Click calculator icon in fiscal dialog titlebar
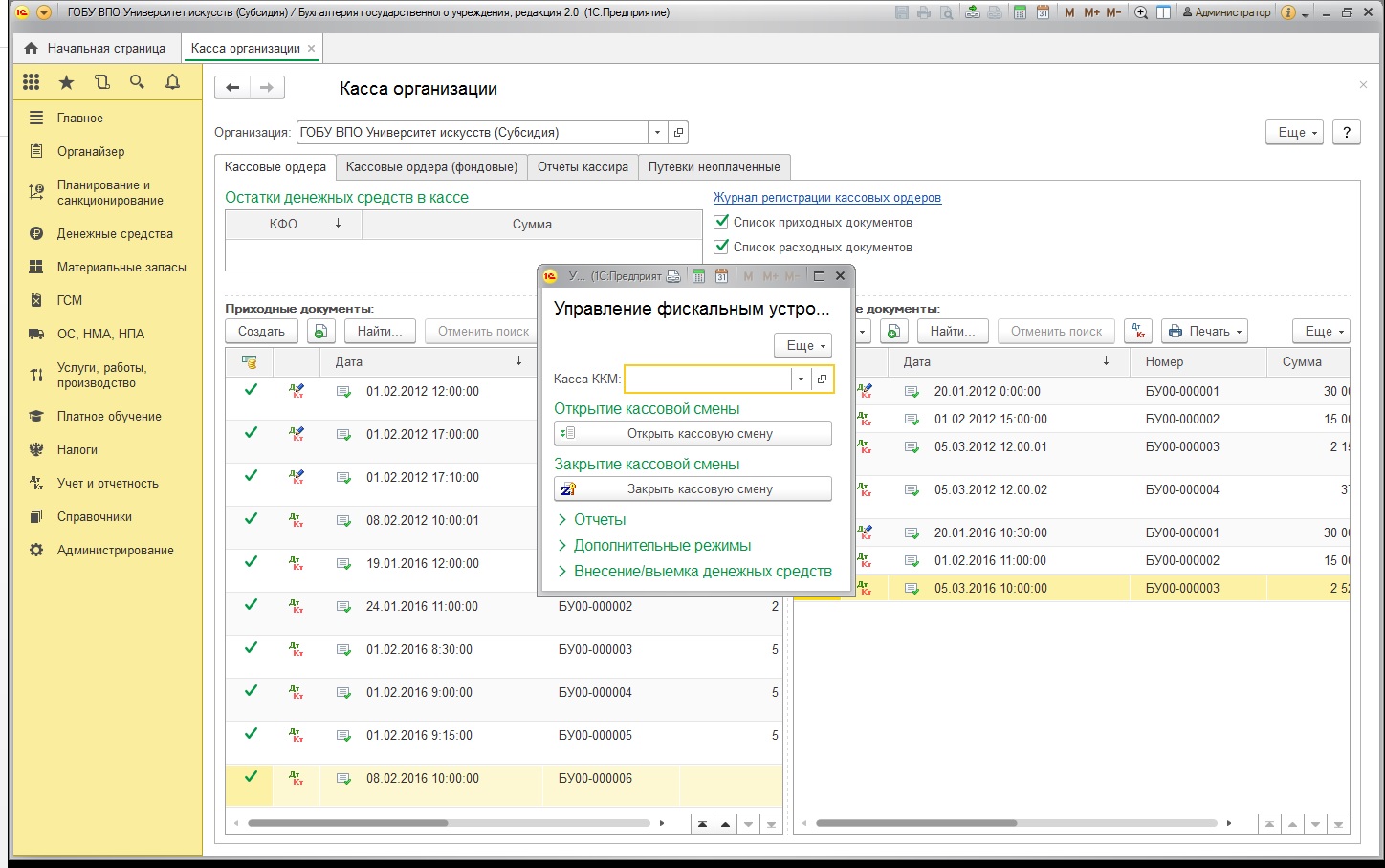 (698, 276)
